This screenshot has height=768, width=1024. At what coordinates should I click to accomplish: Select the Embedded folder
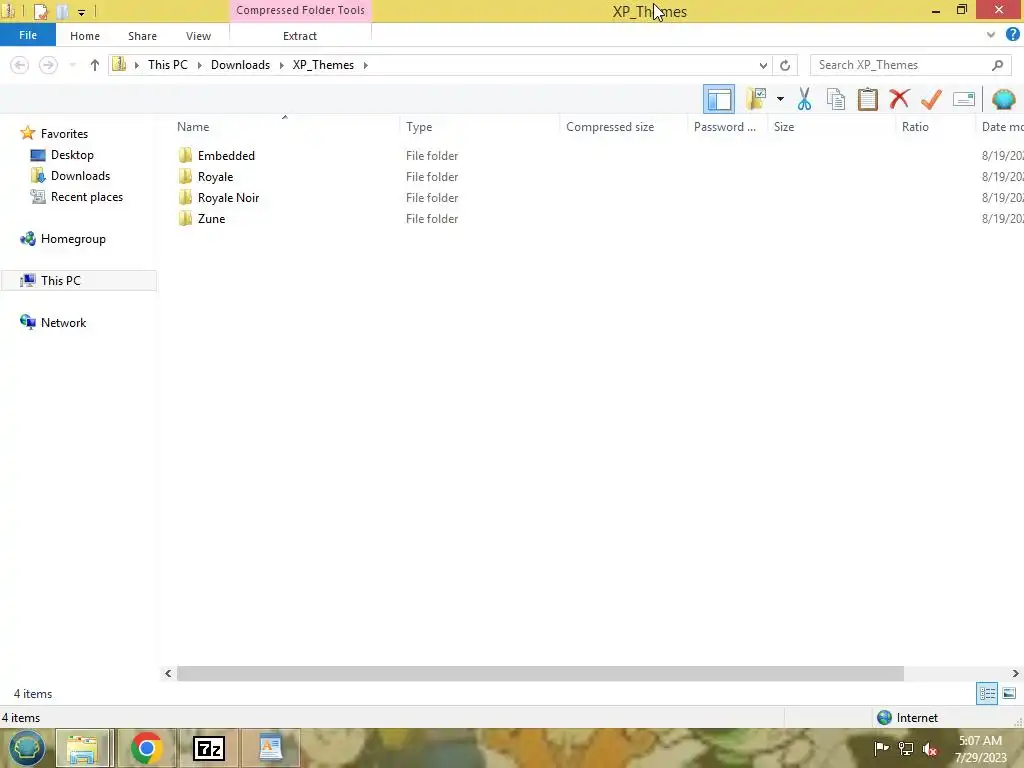[226, 155]
